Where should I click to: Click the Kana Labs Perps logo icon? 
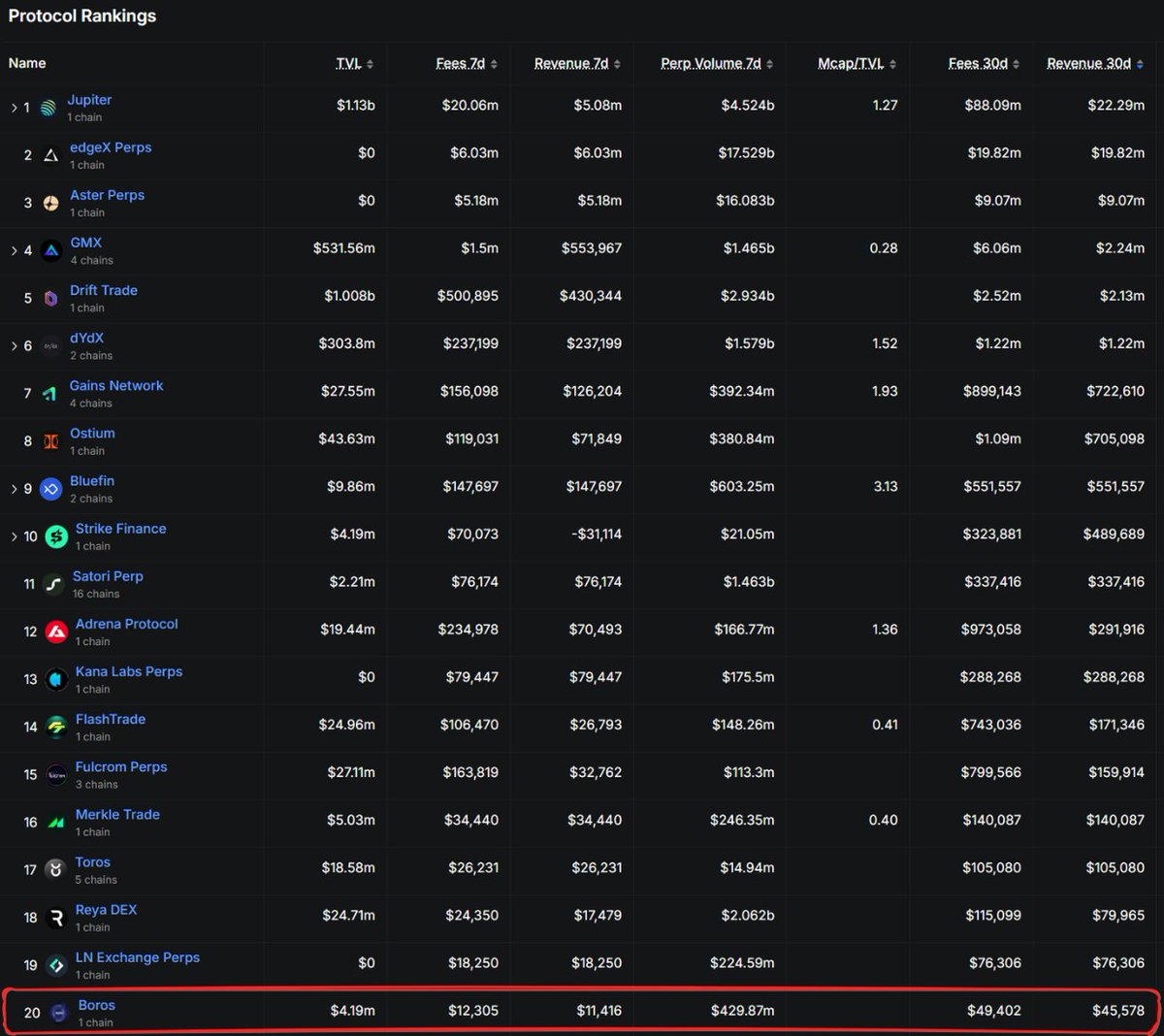[x=56, y=679]
